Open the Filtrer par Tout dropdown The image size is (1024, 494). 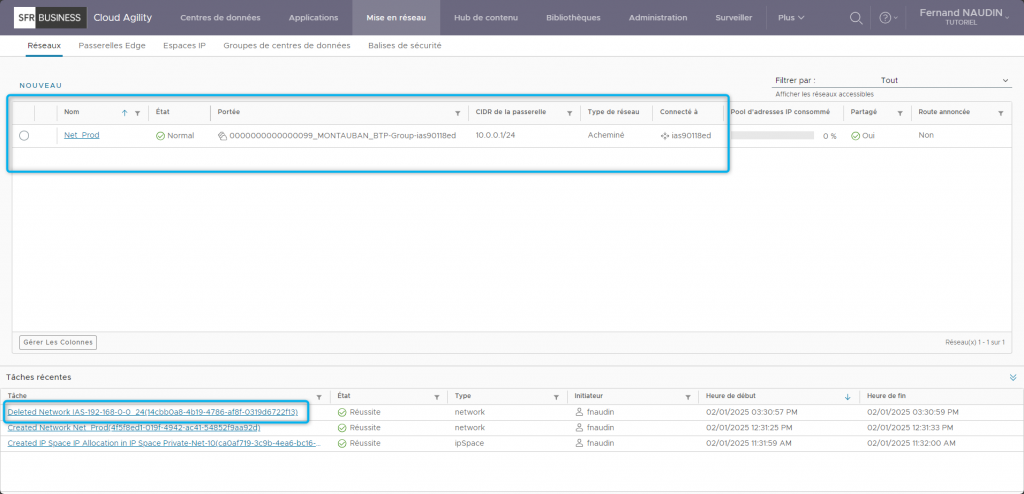[944, 80]
